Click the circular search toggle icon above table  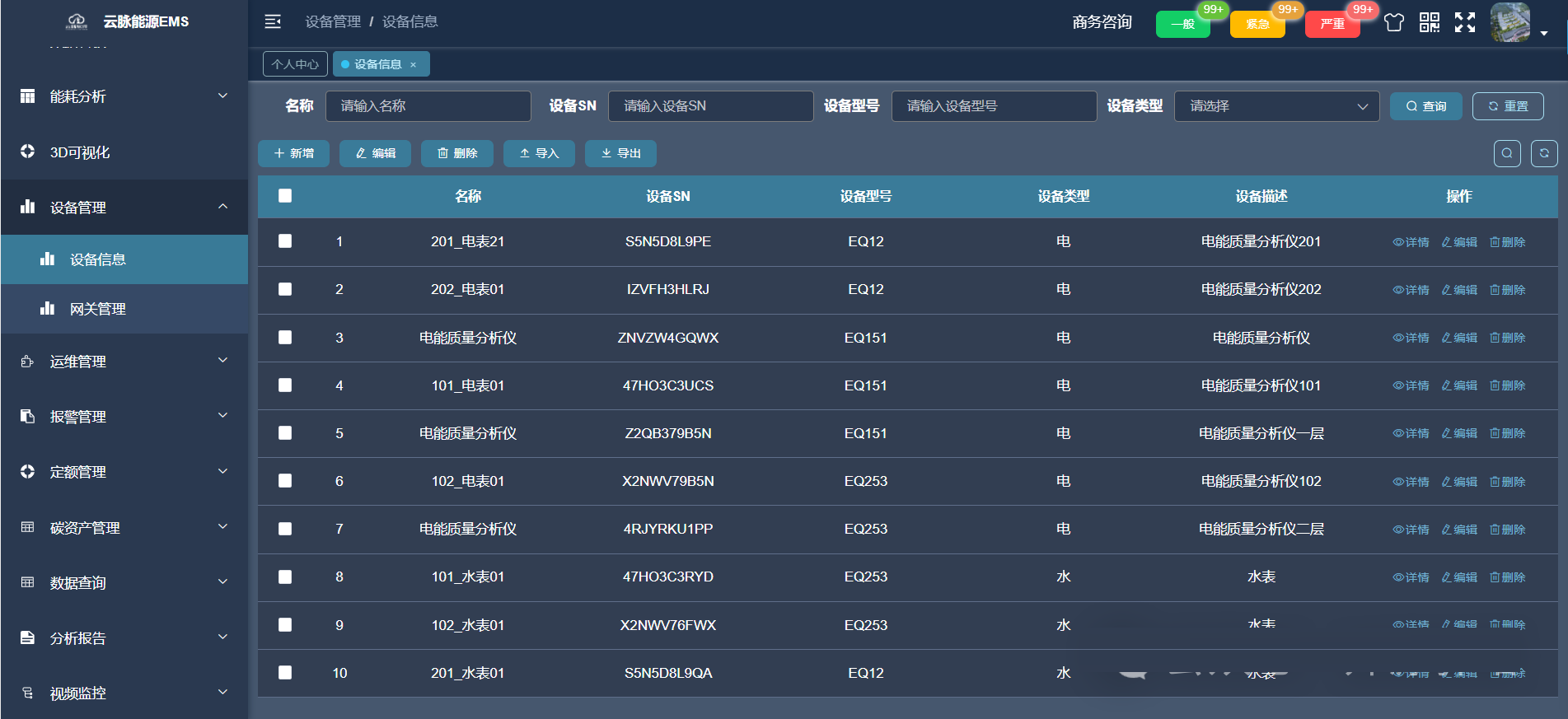1507,153
